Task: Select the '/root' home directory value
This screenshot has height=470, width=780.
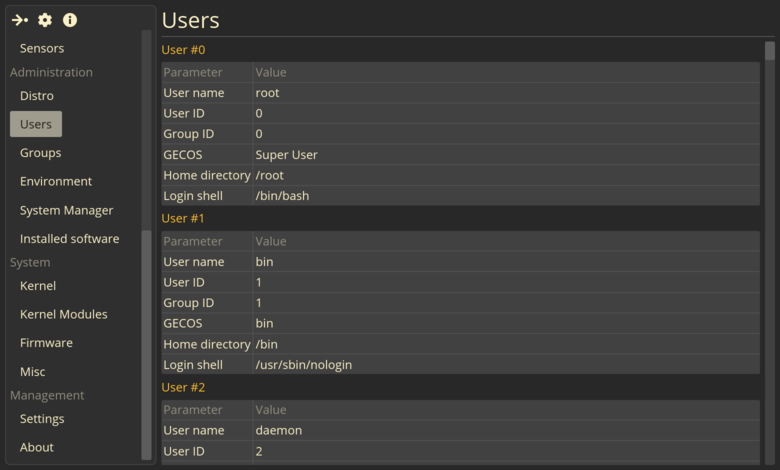Action: (x=269, y=176)
